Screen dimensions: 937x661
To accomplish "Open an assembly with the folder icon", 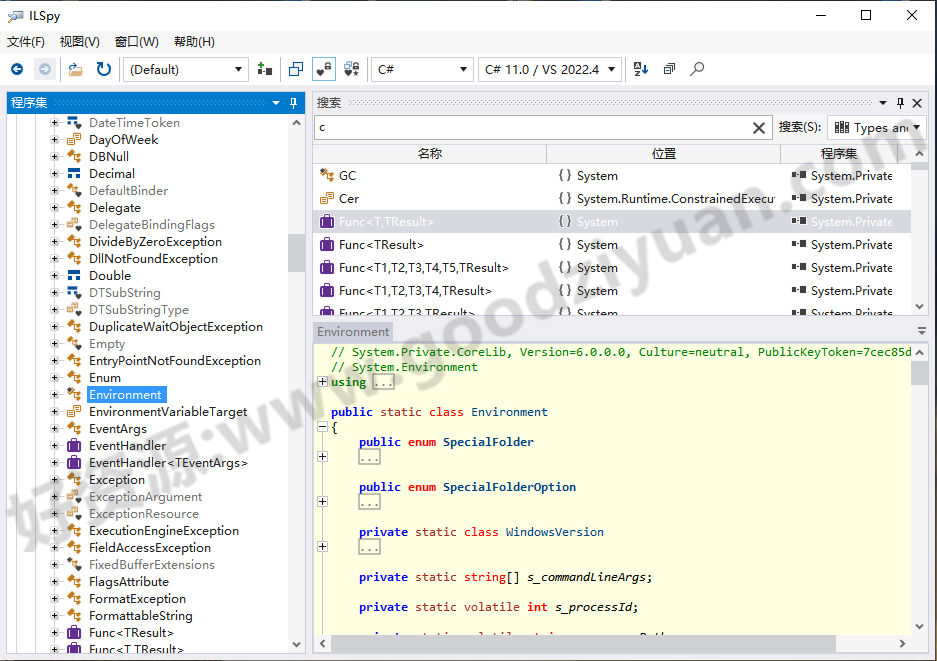I will point(75,69).
